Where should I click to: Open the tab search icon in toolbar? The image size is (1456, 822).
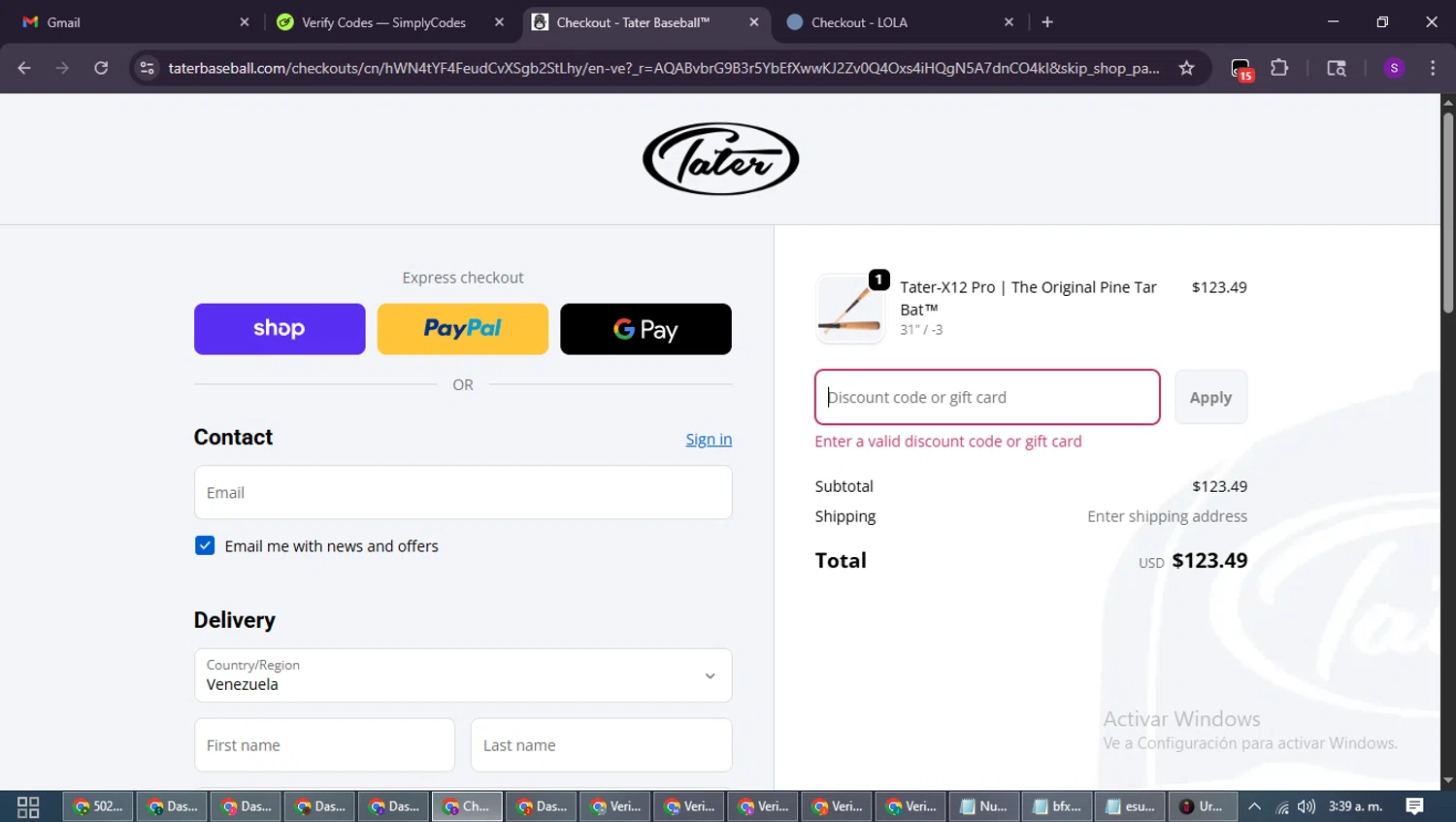pyautogui.click(x=1337, y=68)
